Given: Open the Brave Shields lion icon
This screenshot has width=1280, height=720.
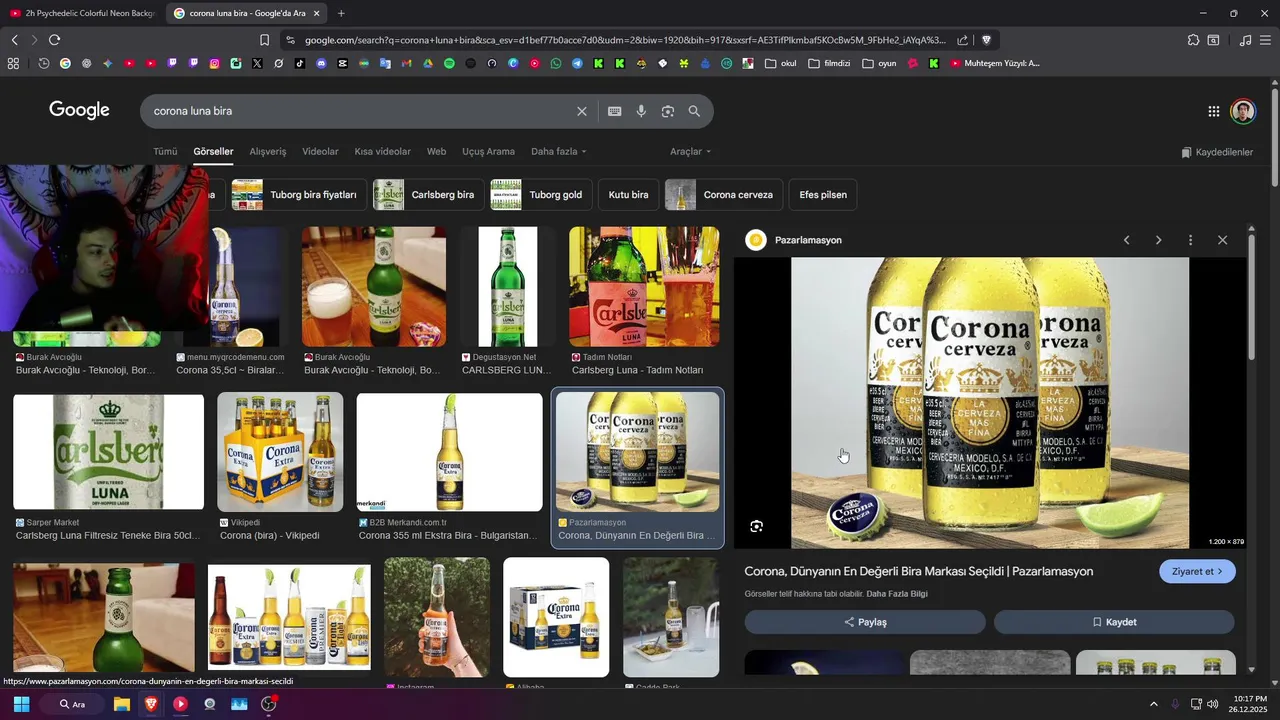Looking at the screenshot, I should point(986,40).
